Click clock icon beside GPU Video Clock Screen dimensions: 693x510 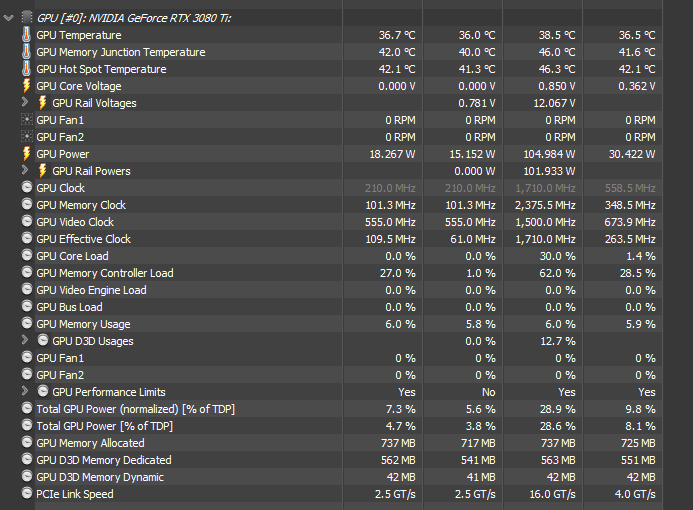point(27,221)
